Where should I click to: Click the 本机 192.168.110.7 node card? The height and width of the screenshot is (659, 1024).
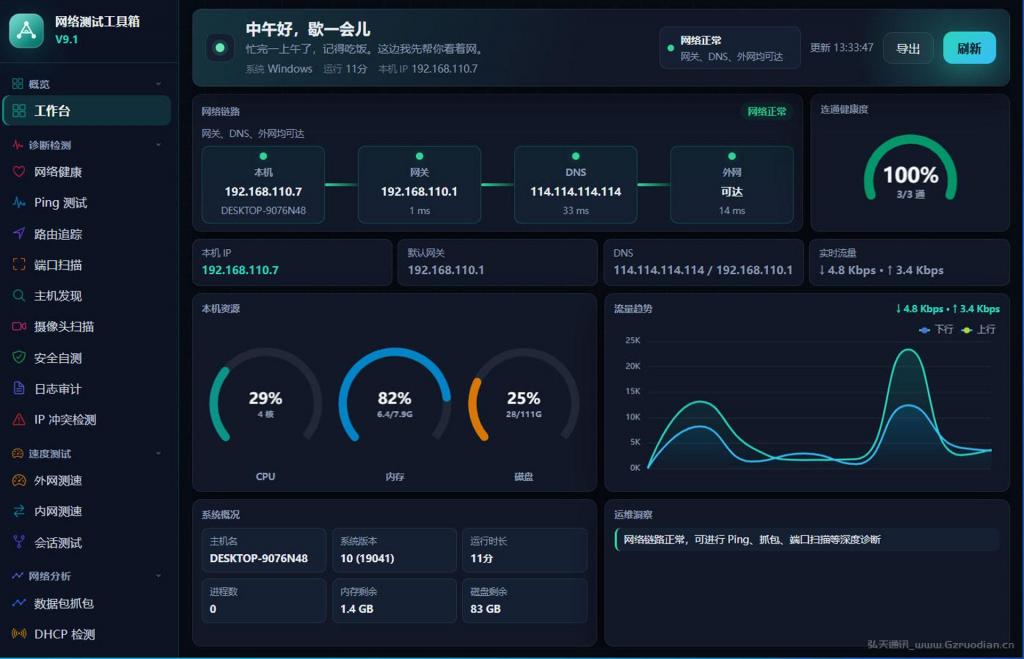coord(263,185)
